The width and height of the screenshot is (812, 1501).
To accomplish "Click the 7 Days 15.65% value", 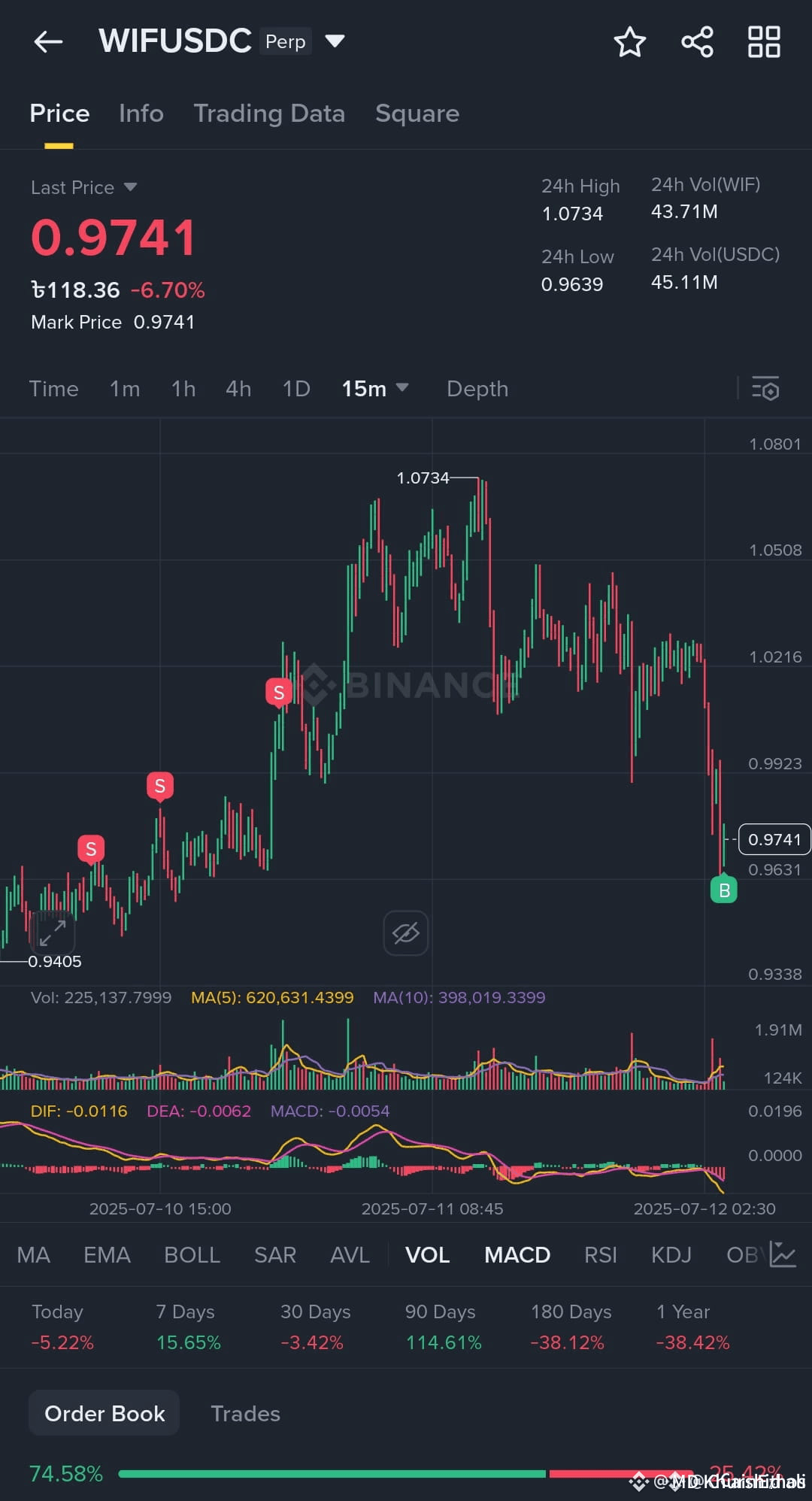I will click(189, 1342).
